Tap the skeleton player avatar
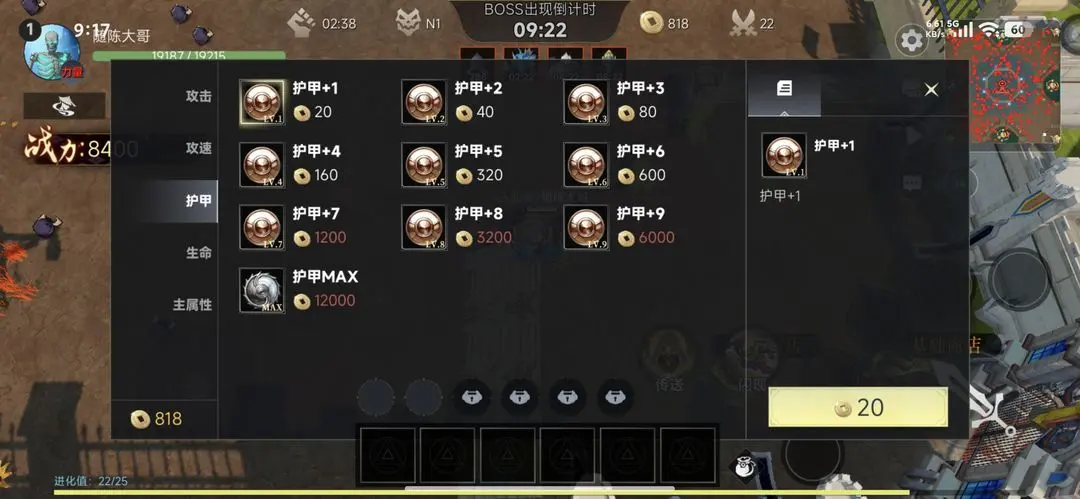 52,51
